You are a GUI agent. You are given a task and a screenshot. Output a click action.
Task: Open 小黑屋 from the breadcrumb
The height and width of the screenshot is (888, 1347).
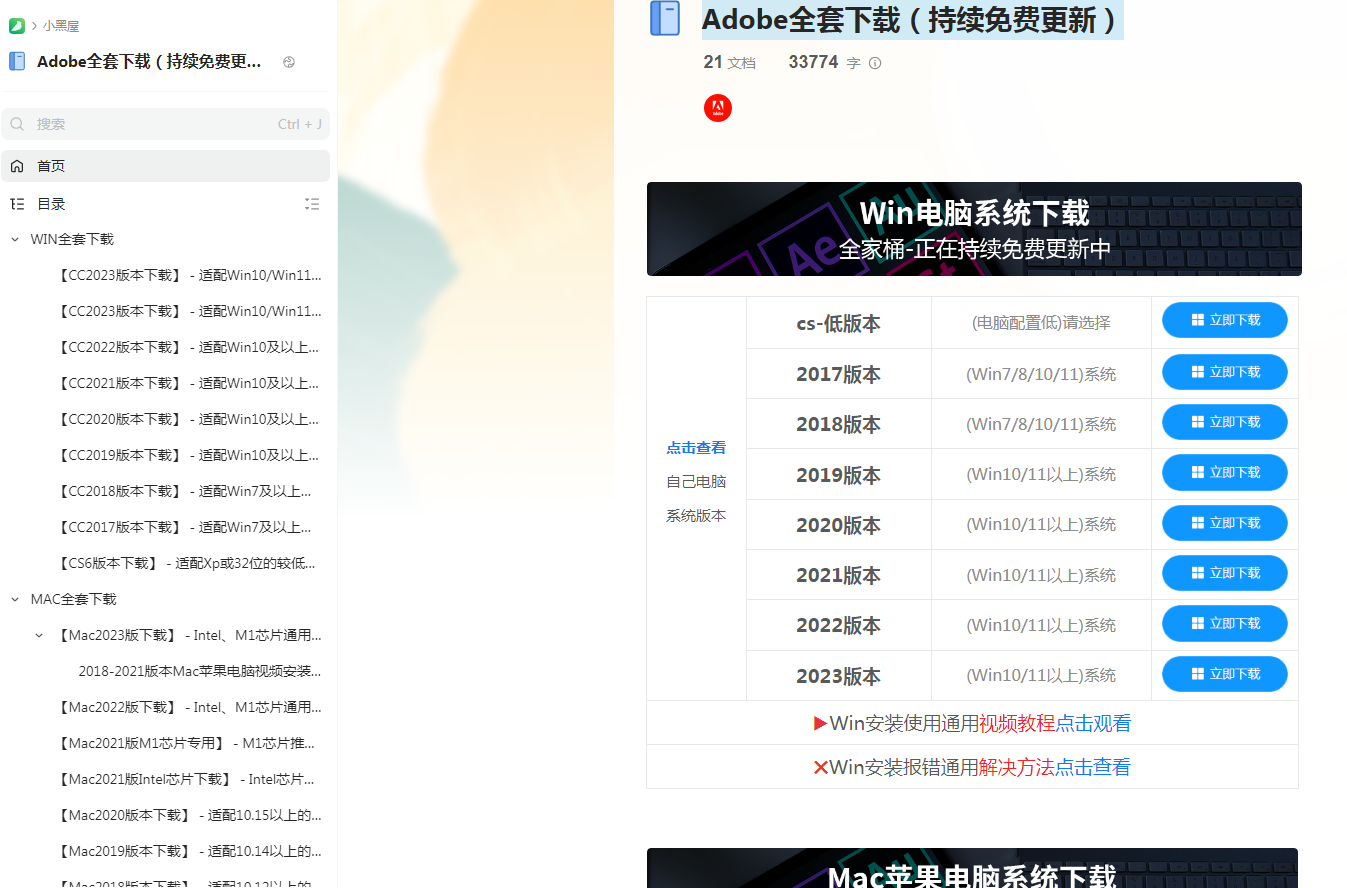60,25
